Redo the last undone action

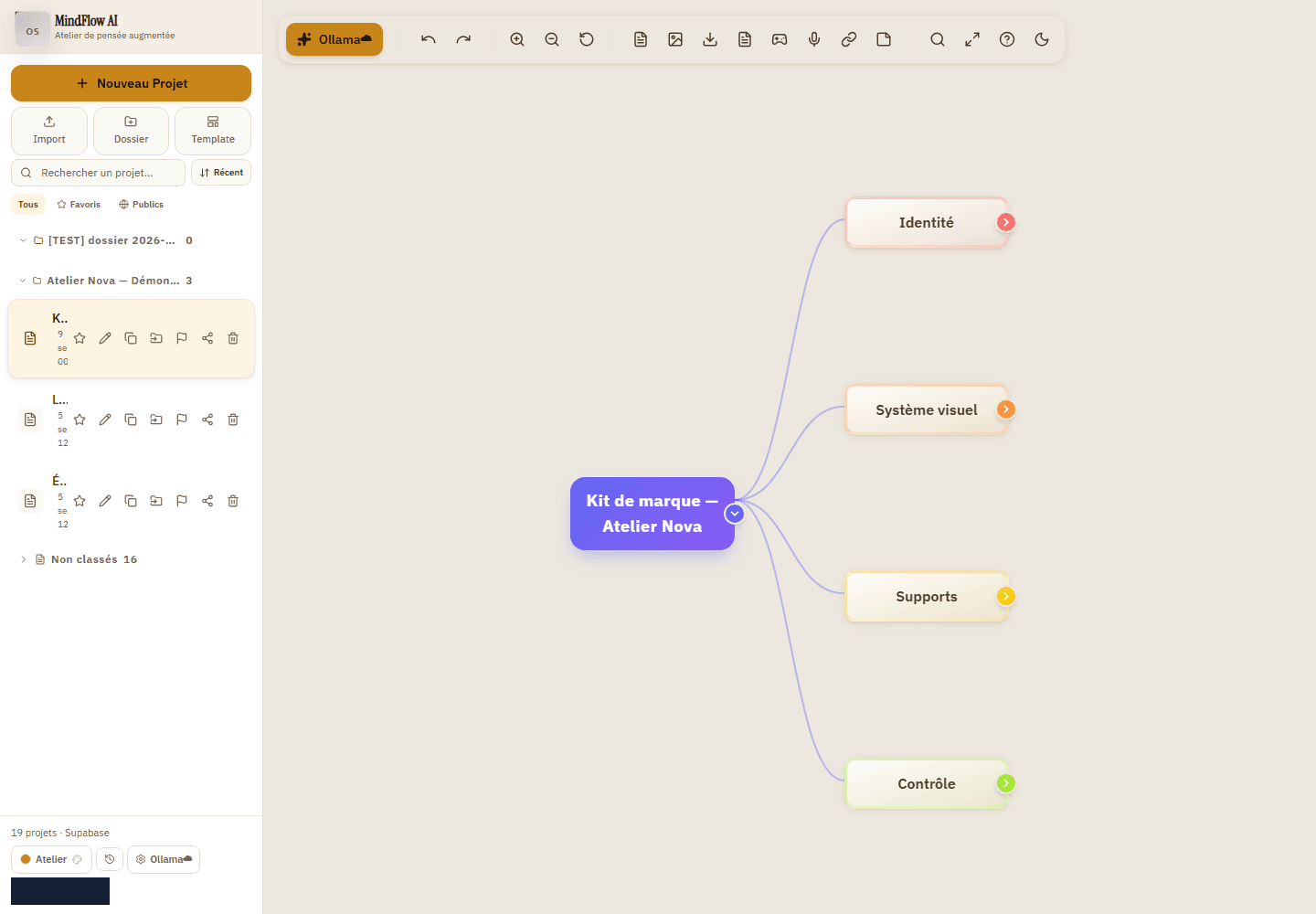coord(463,39)
